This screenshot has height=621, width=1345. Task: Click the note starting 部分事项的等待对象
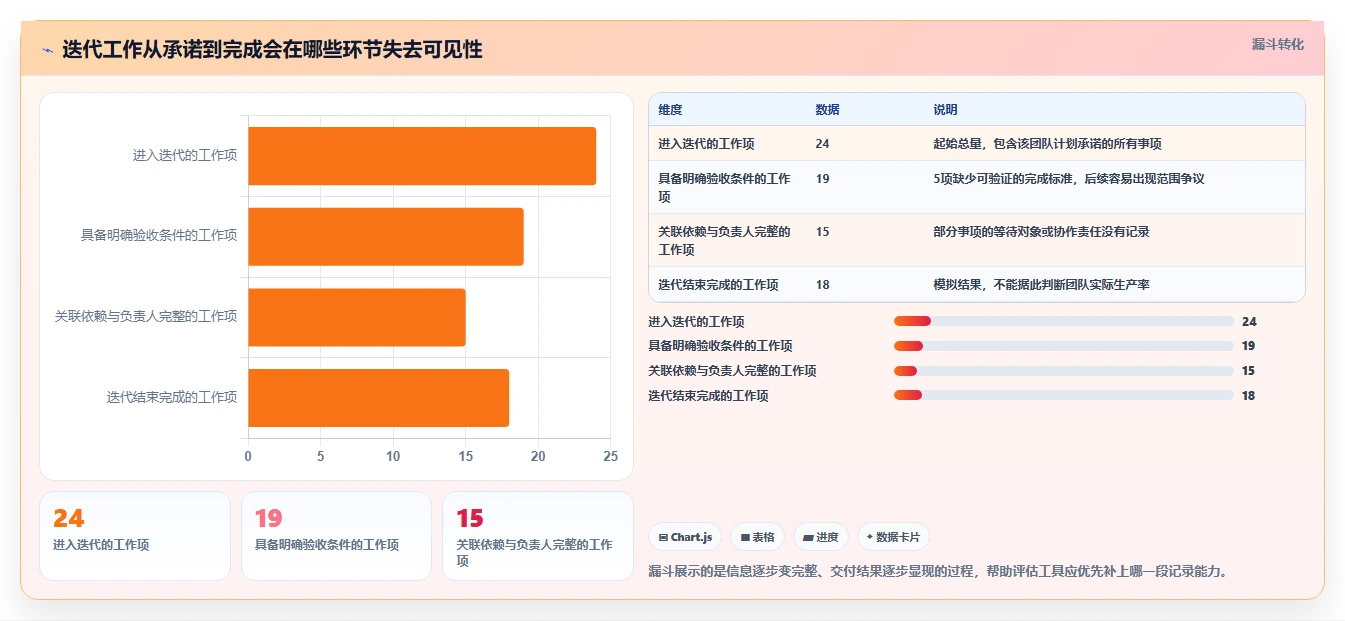(x=1041, y=232)
